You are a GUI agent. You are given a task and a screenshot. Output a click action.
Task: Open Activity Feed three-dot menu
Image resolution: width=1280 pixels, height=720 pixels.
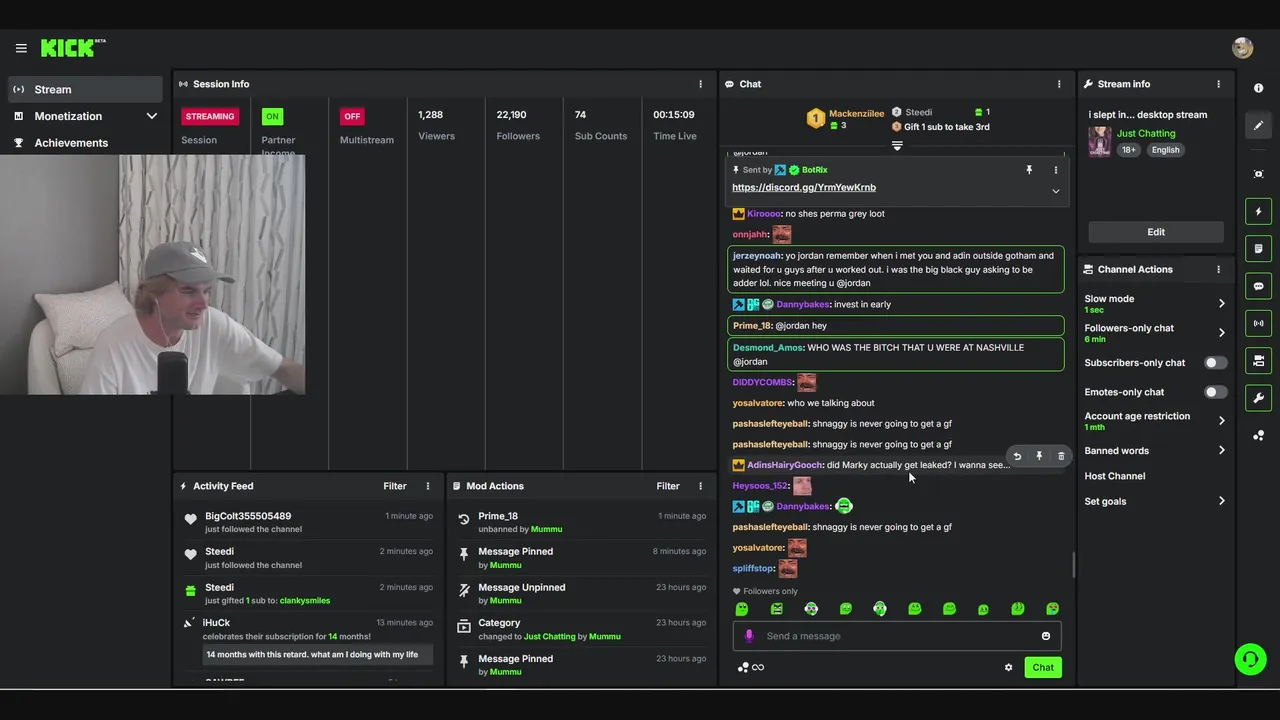click(x=427, y=486)
